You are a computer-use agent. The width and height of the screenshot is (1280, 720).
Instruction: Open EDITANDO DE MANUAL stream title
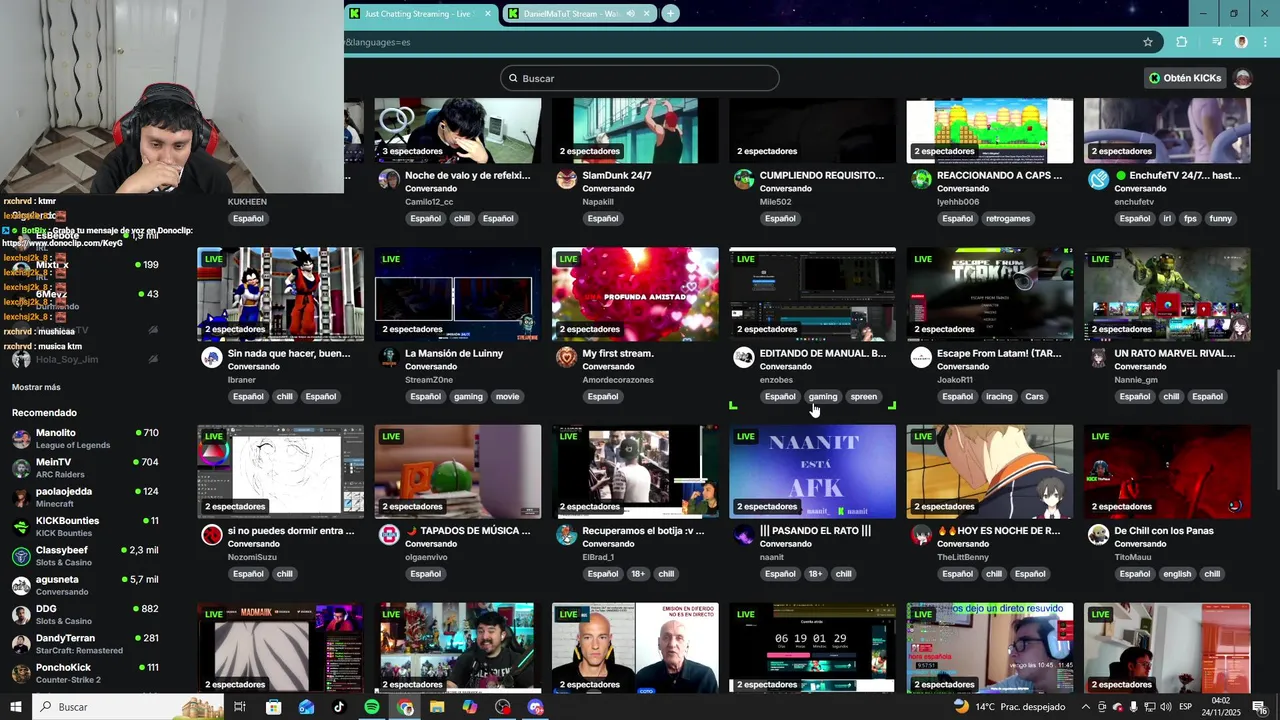(823, 353)
